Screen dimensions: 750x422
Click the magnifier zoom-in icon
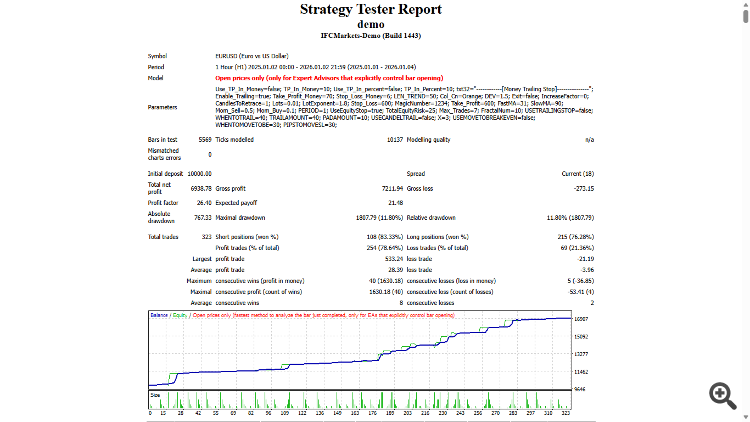723,396
